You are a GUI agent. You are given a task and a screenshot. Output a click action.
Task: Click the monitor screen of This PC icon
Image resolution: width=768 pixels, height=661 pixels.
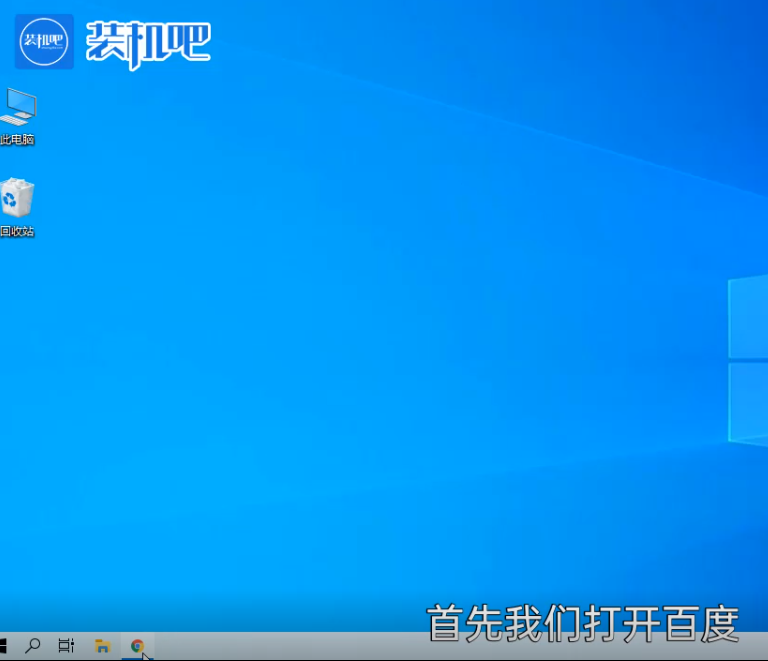click(x=22, y=102)
